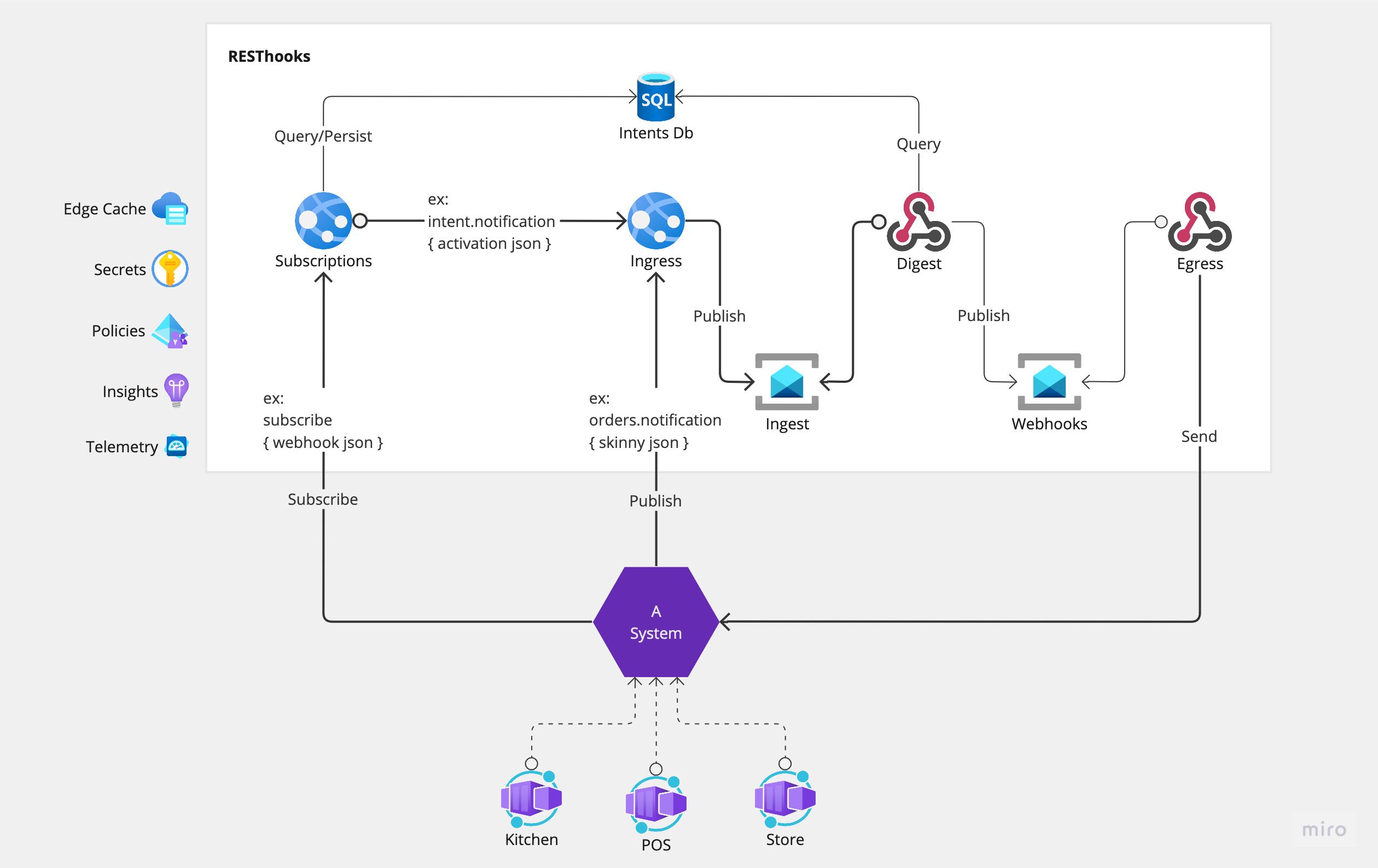
Task: Click the intent.notification example text
Action: tap(491, 222)
